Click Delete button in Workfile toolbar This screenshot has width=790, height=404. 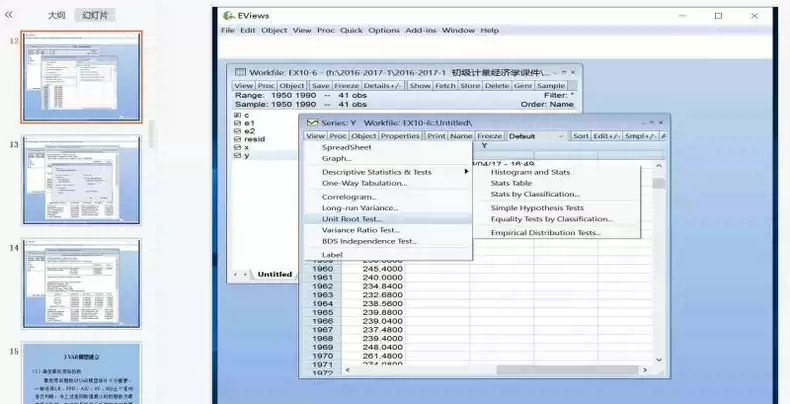[x=497, y=86]
